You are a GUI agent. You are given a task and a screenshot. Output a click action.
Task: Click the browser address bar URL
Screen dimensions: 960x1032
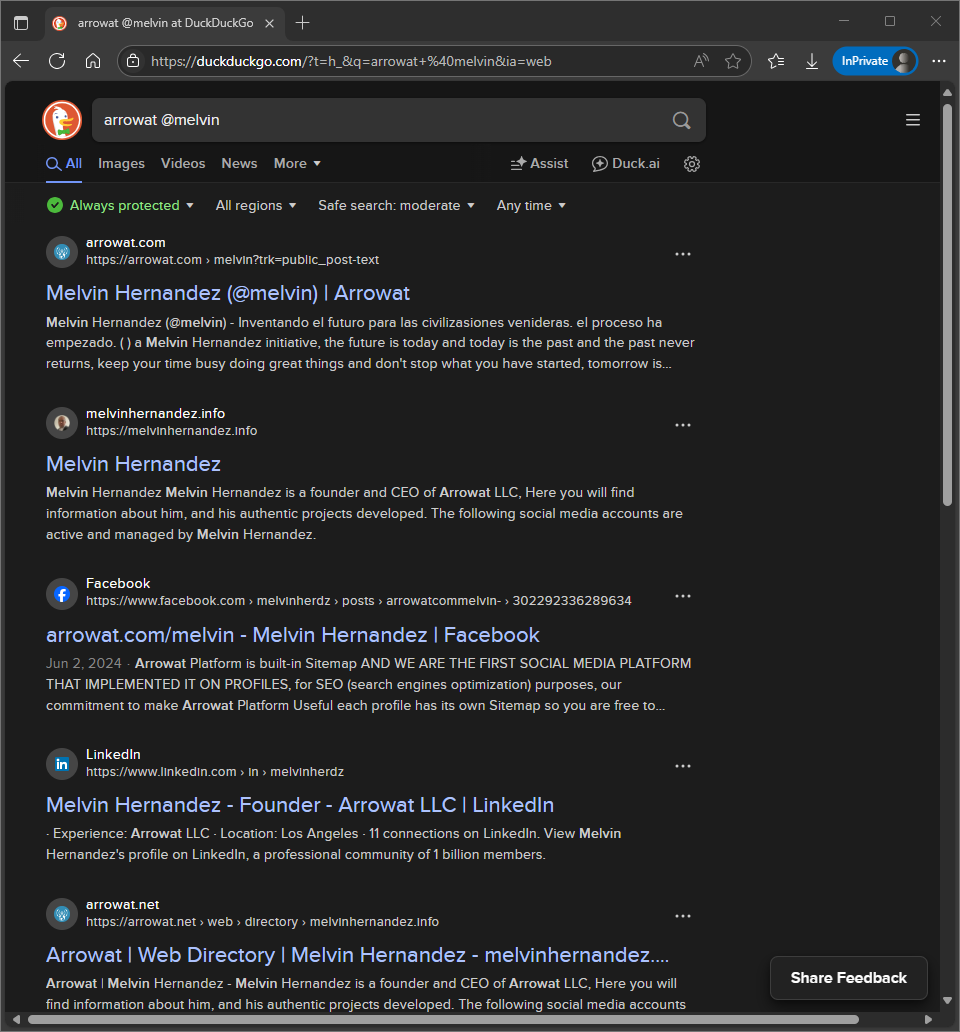point(351,61)
